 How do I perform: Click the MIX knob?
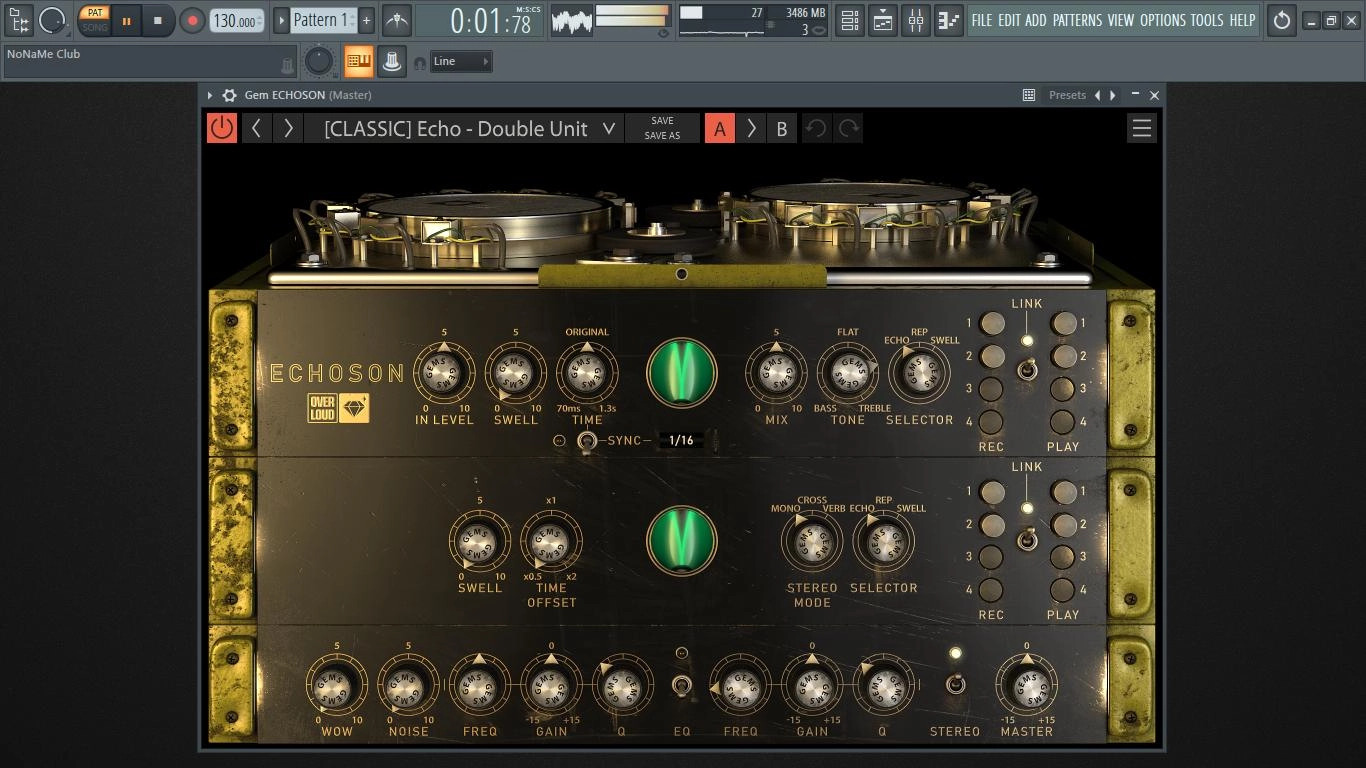[776, 373]
